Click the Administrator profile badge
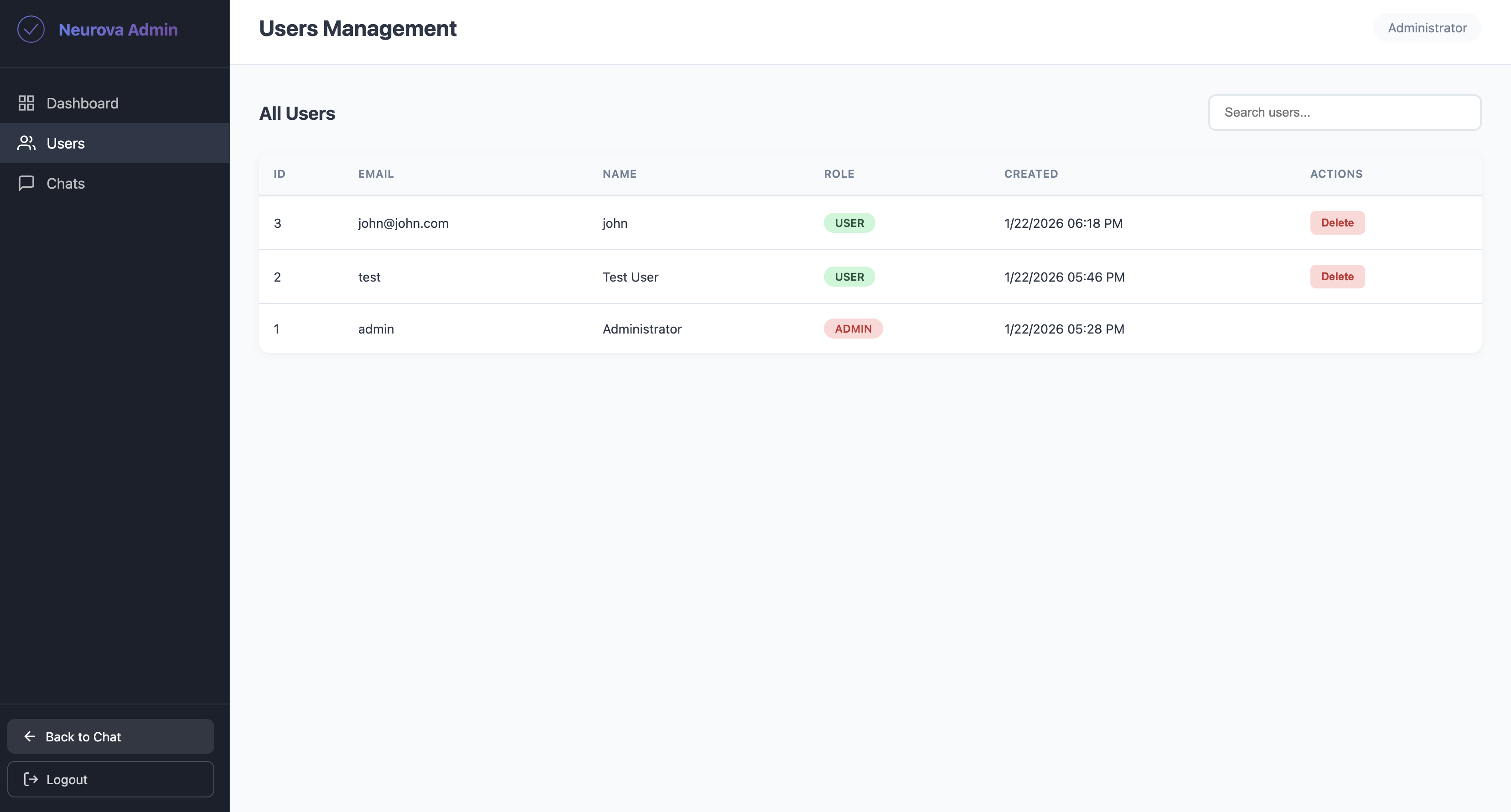The width and height of the screenshot is (1511, 812). (x=1427, y=28)
